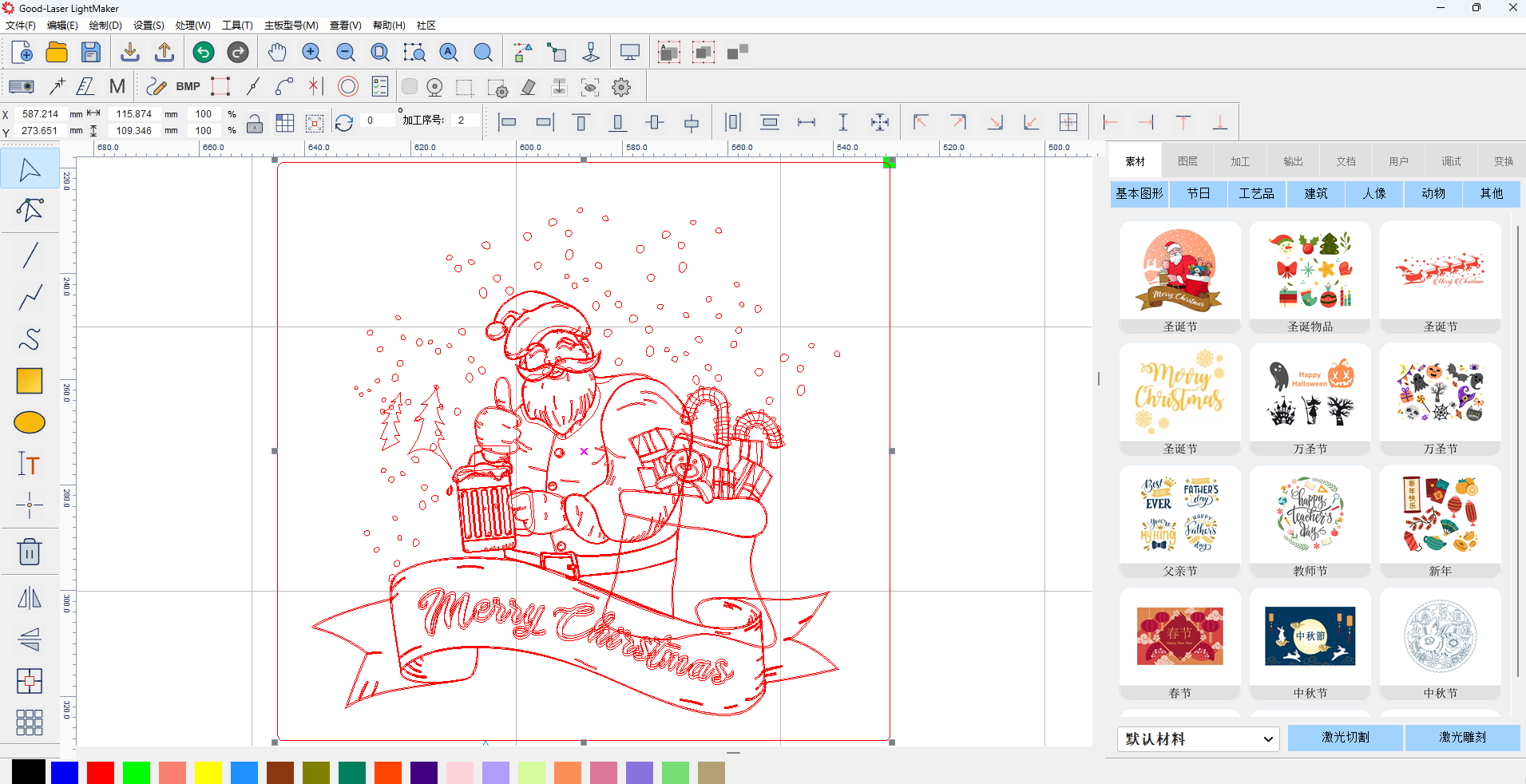Select the straight line tool

click(30, 255)
